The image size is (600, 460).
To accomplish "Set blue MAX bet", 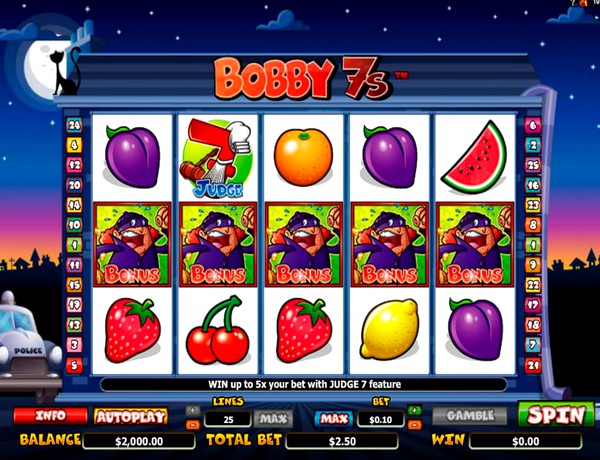I will coord(334,419).
